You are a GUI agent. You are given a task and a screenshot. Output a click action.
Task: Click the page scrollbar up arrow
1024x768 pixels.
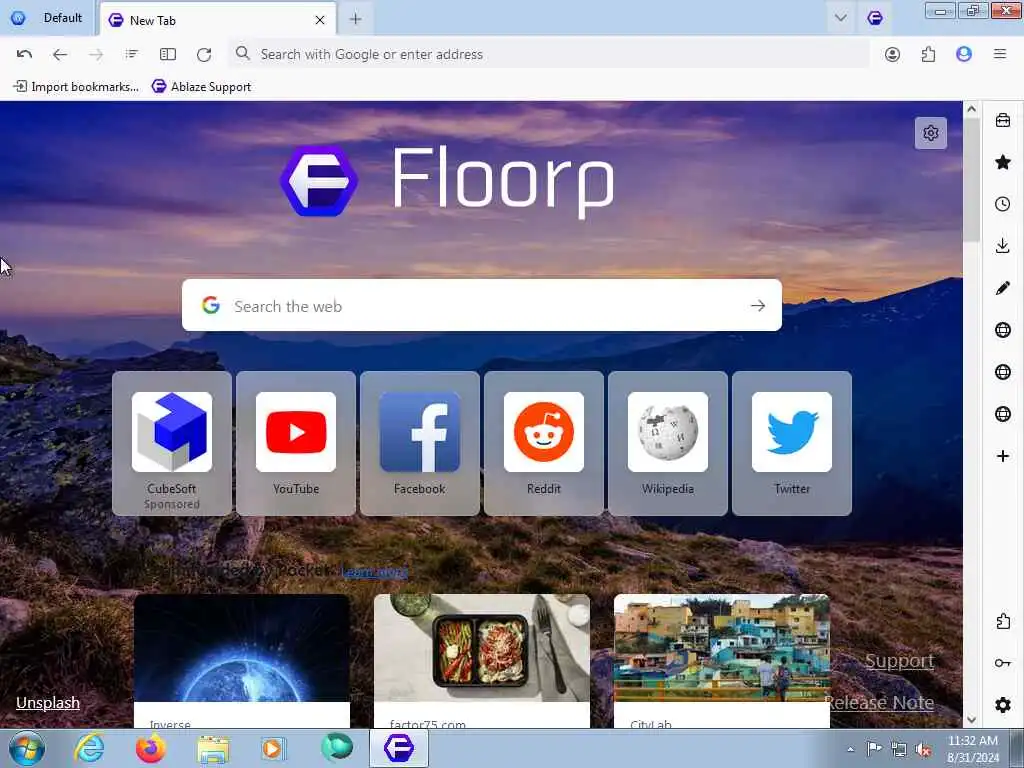(972, 109)
